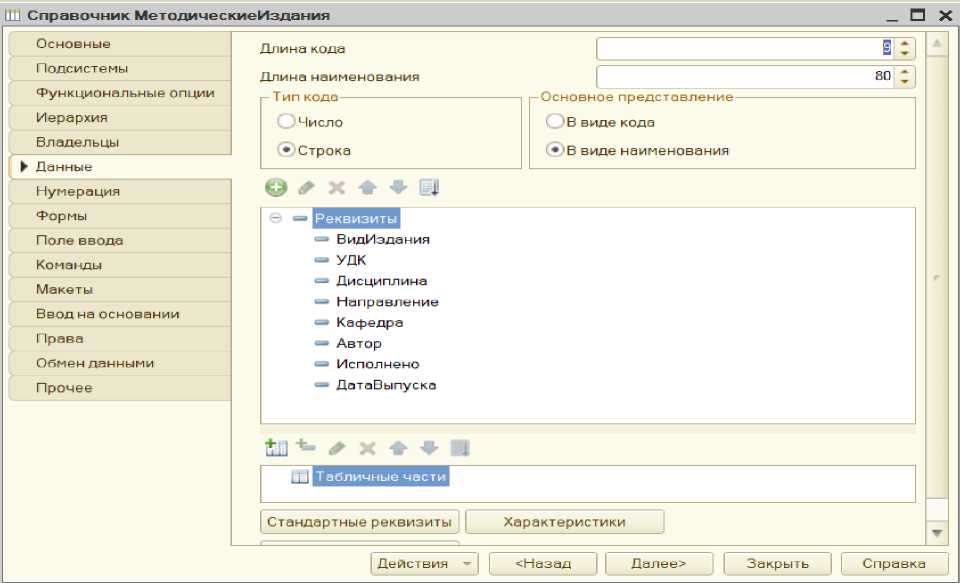
Task: Switch to the Права tab
Action: (121, 338)
